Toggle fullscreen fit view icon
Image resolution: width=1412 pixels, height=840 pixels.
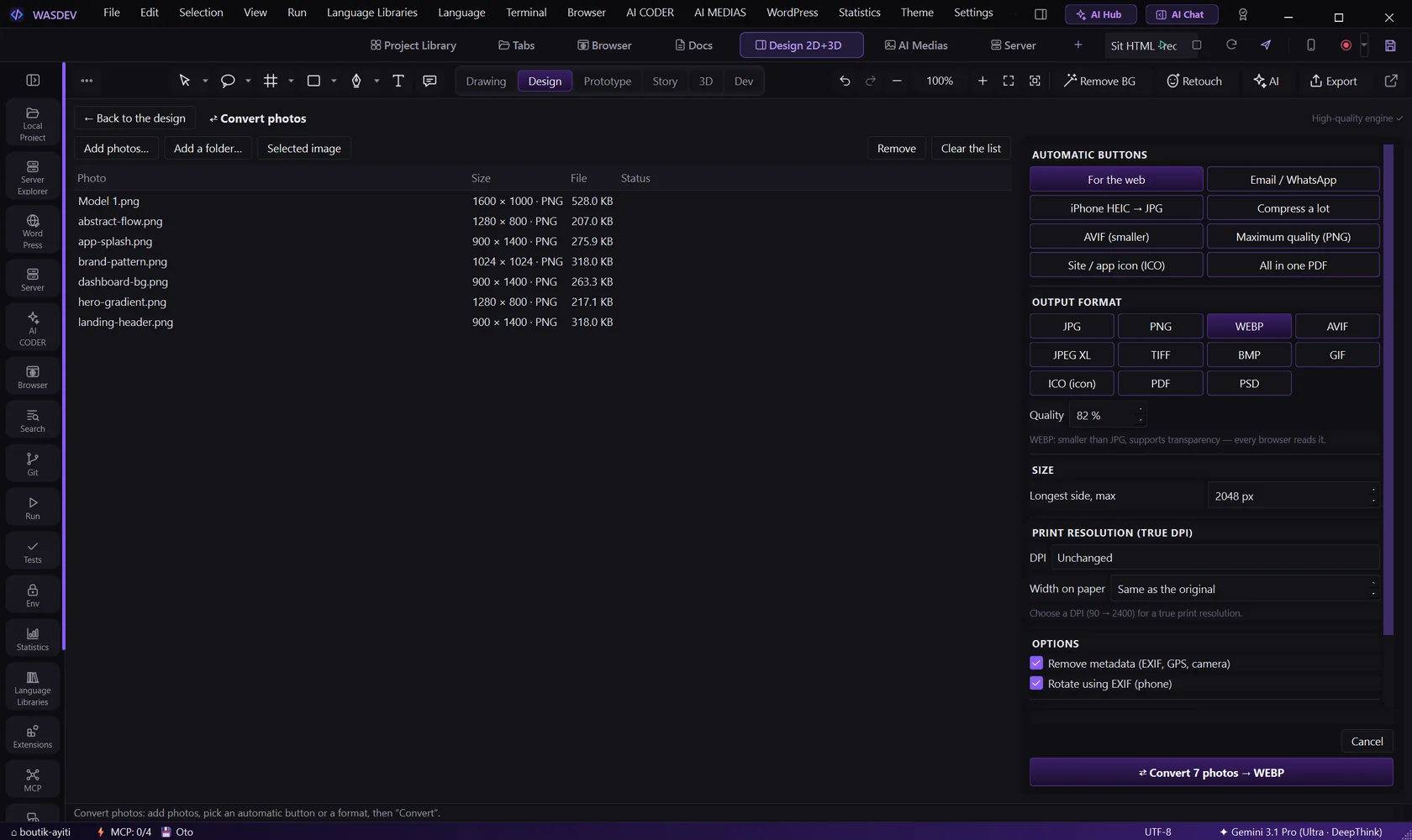[1009, 81]
